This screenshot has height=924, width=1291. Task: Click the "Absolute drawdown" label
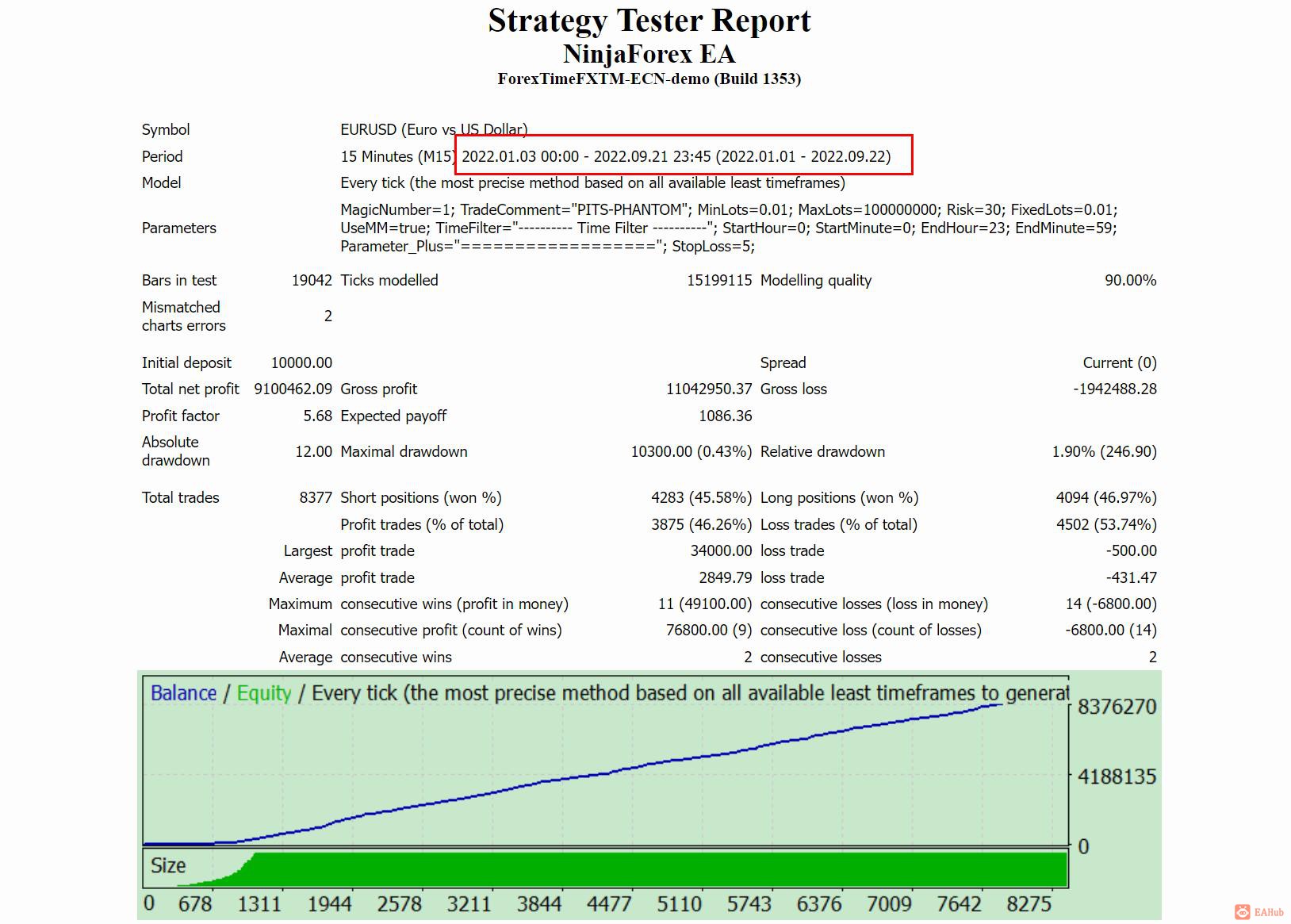pyautogui.click(x=176, y=451)
